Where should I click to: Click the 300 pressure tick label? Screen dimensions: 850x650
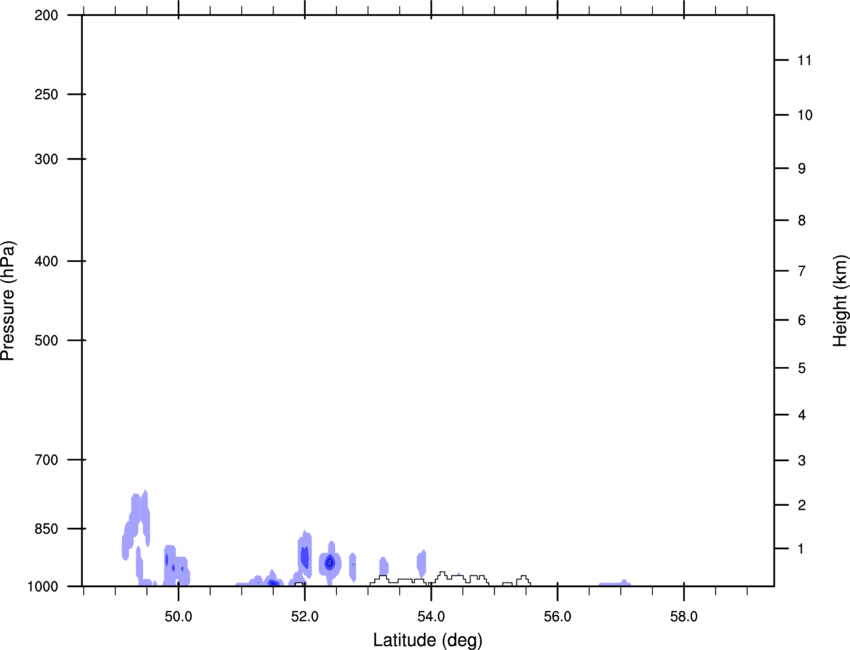46,159
